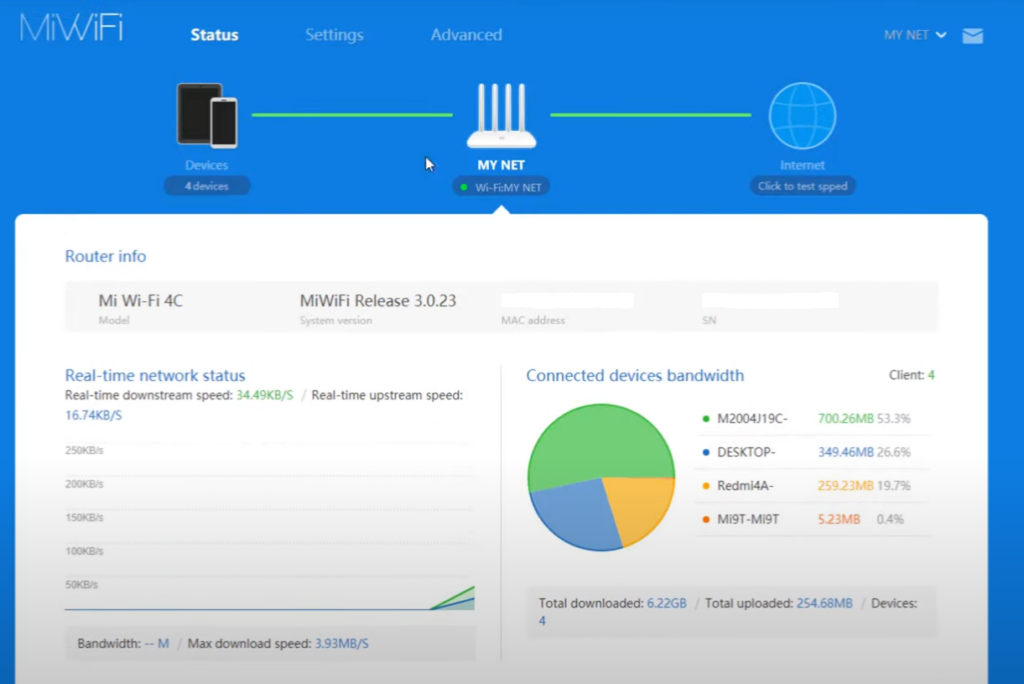The image size is (1024, 684).
Task: Click the 254.68MB total uploaded value
Action: click(x=824, y=604)
